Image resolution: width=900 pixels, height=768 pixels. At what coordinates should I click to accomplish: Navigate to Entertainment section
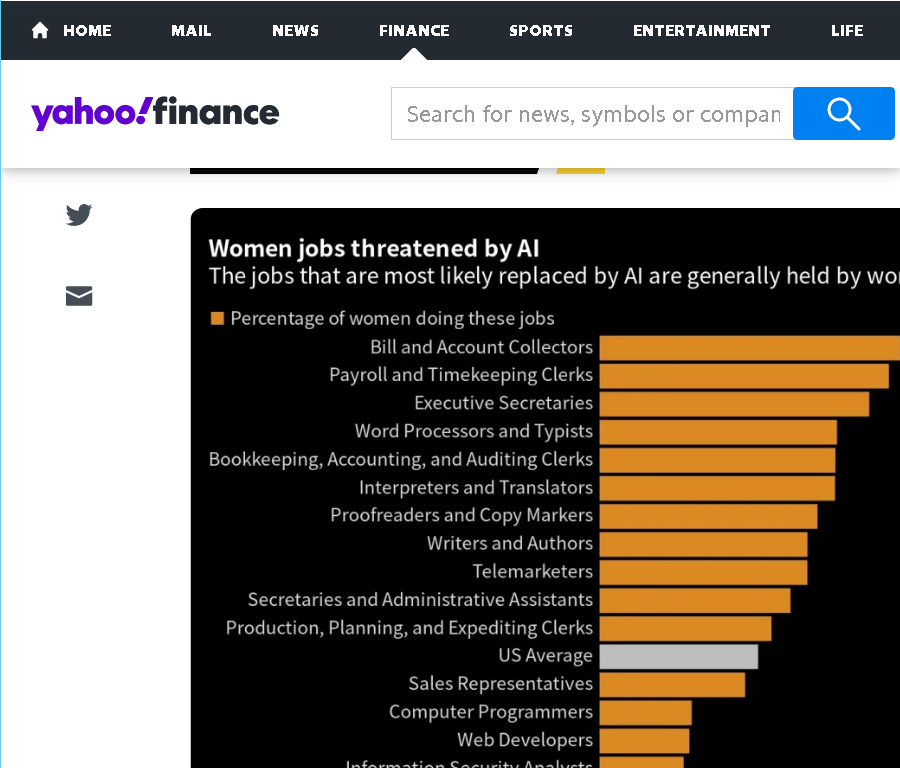701,30
